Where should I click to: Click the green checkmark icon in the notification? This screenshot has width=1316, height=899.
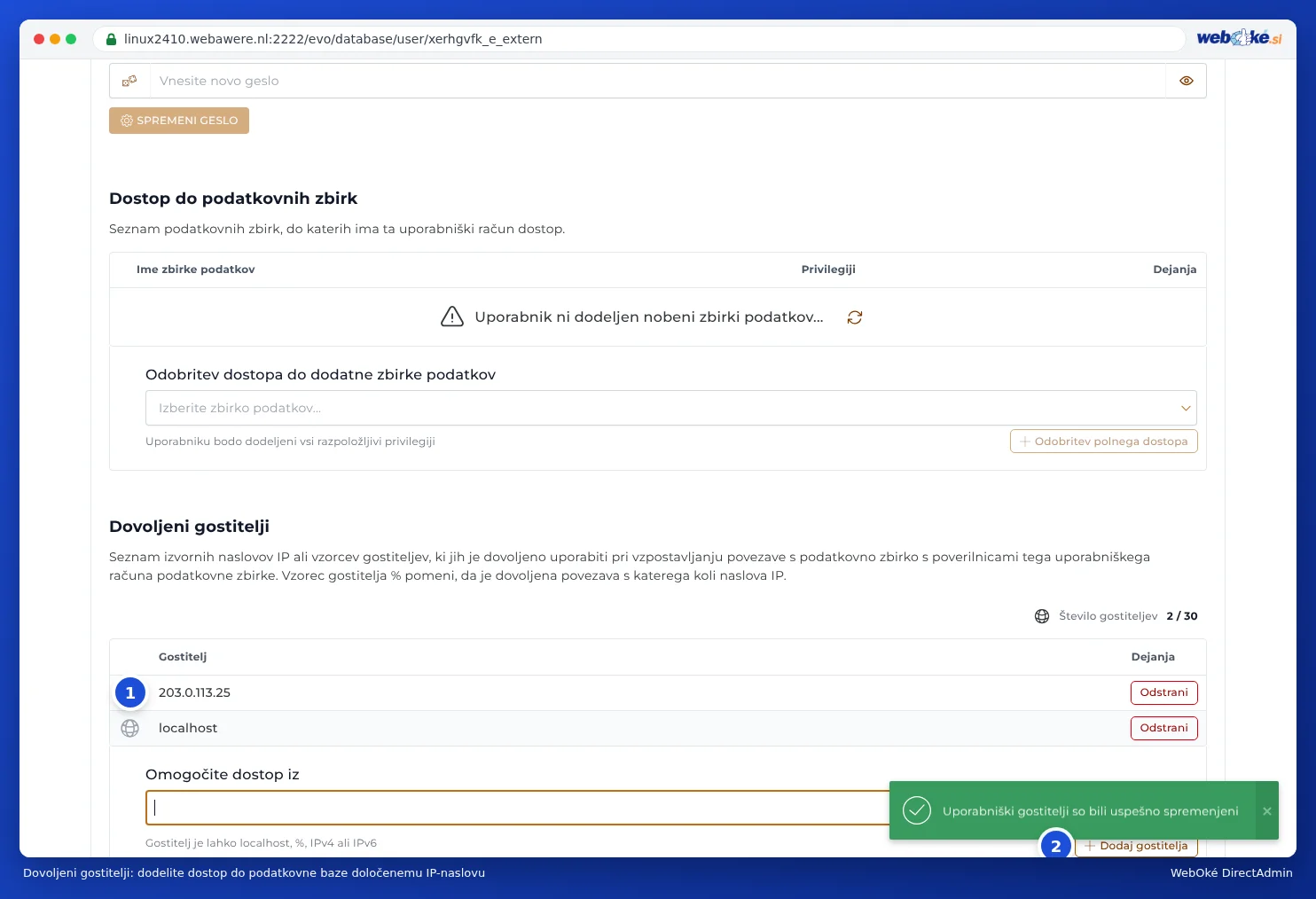(916, 810)
